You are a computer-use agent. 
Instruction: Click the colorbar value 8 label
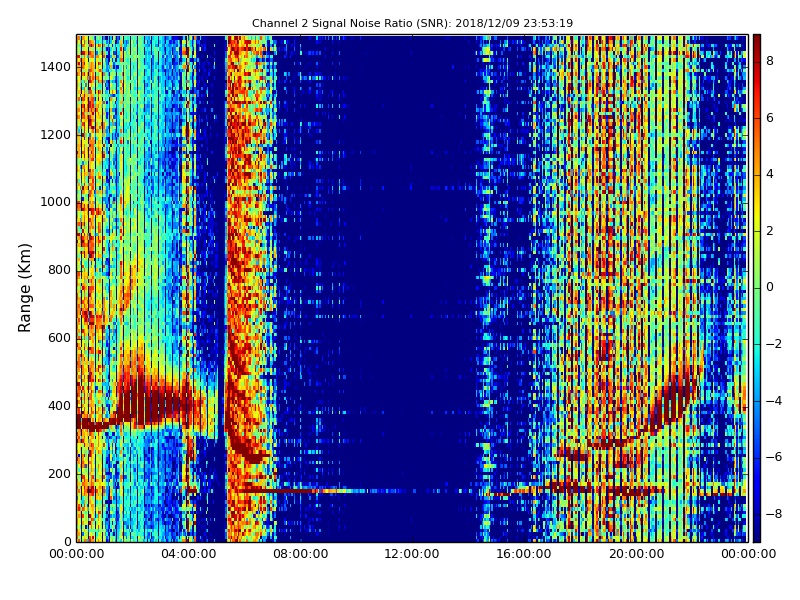coord(770,61)
